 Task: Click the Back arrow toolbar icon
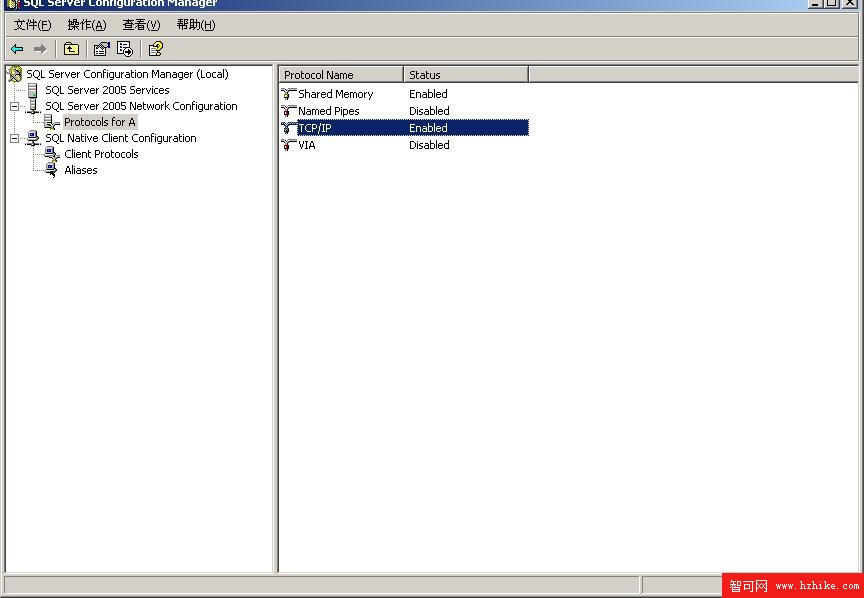click(17, 49)
